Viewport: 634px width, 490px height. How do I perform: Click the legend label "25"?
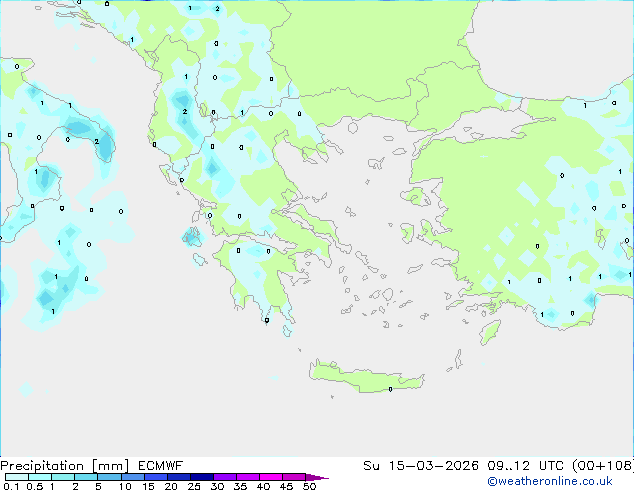pyautogui.click(x=194, y=486)
